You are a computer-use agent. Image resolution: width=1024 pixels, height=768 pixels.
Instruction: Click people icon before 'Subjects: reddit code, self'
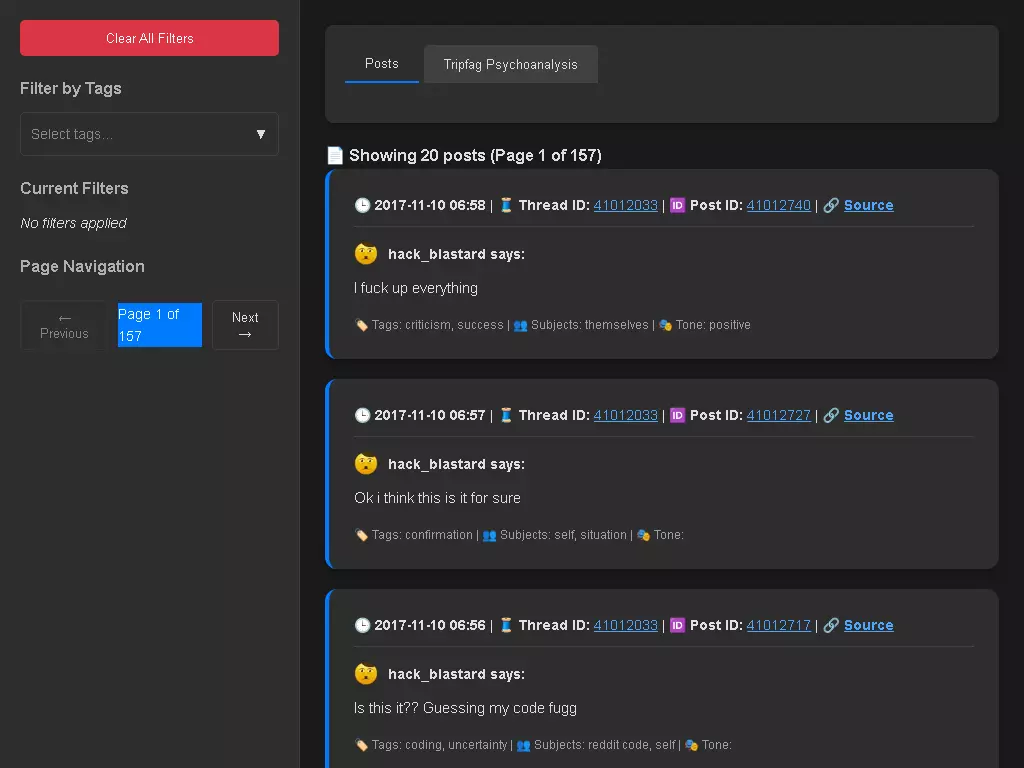(x=523, y=744)
